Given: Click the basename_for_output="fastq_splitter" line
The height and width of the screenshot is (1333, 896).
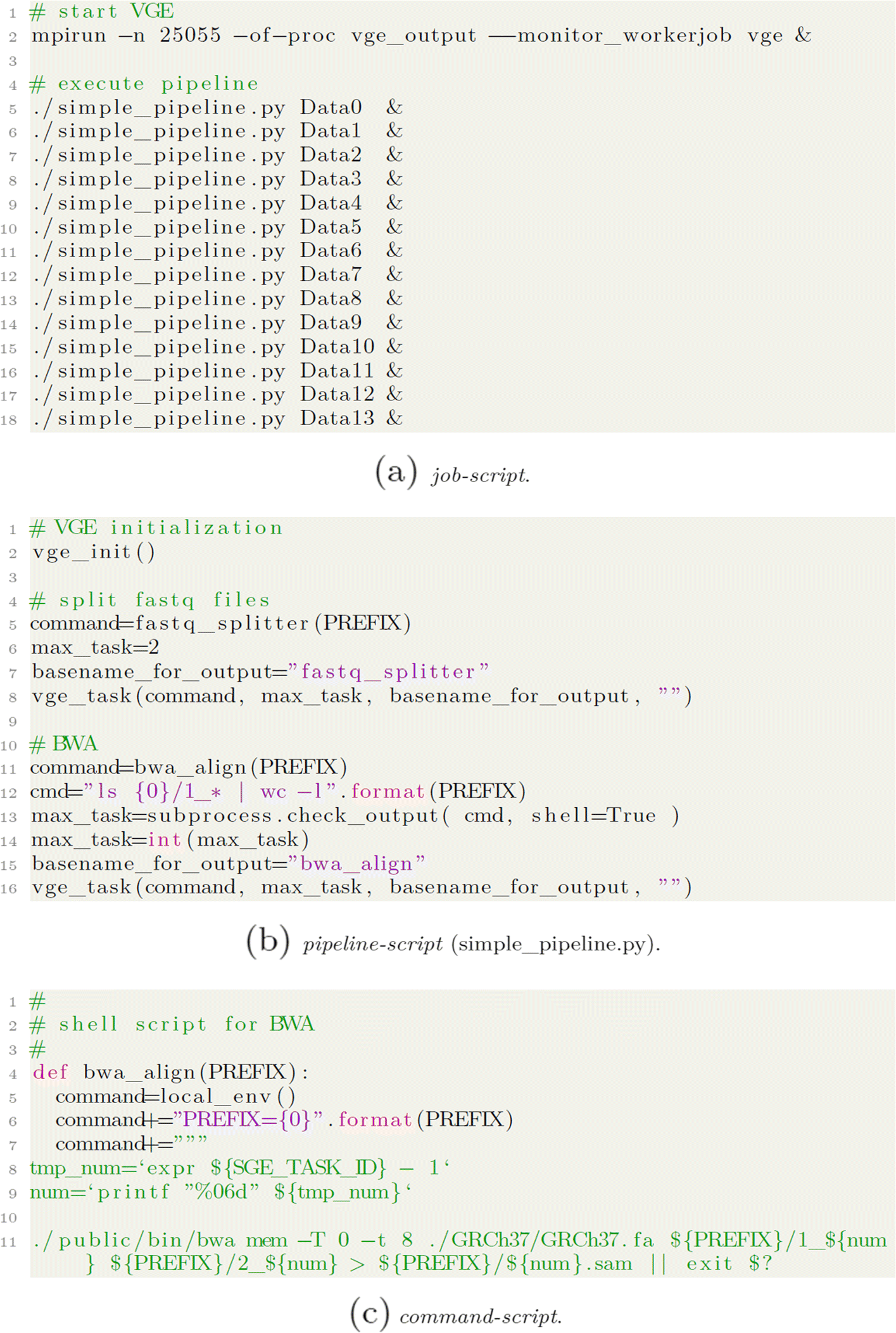Looking at the screenshot, I should pos(260,672).
